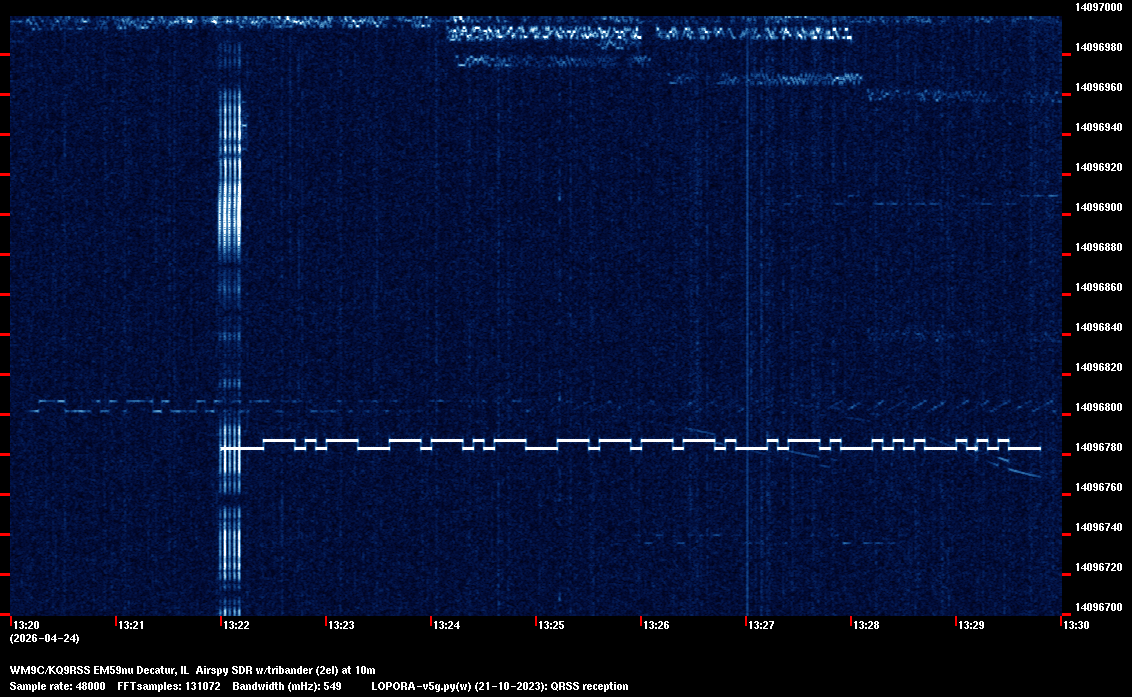
Task: Click the 14097000 frequency label
Action: click(1098, 7)
